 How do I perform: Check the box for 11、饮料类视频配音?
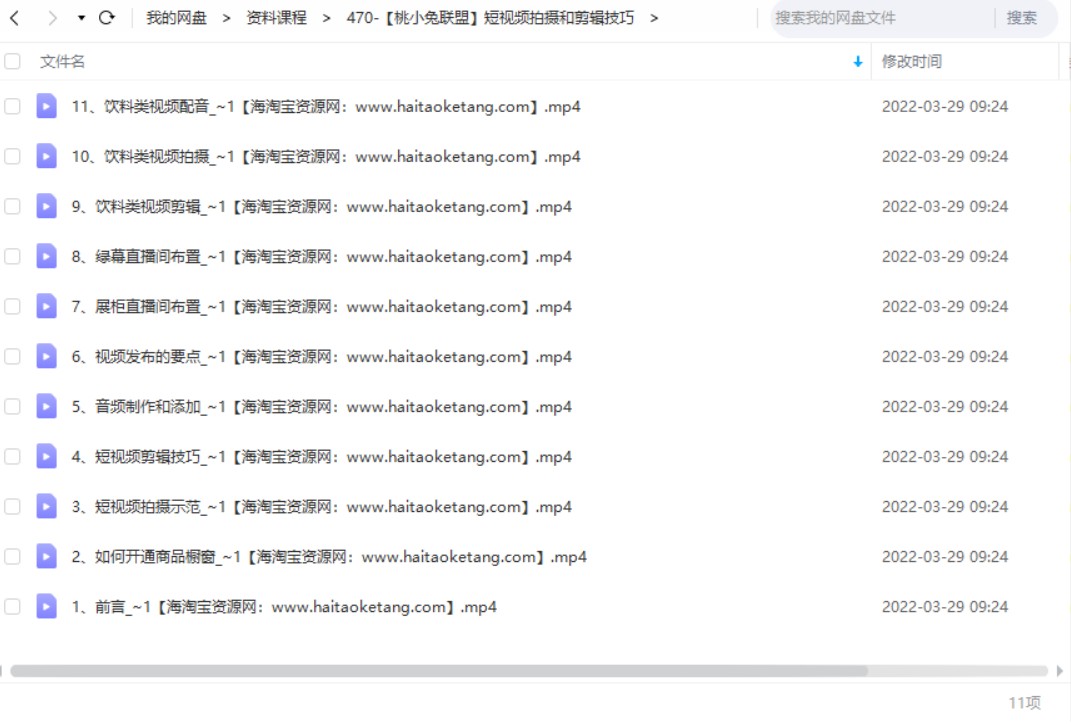coord(12,107)
